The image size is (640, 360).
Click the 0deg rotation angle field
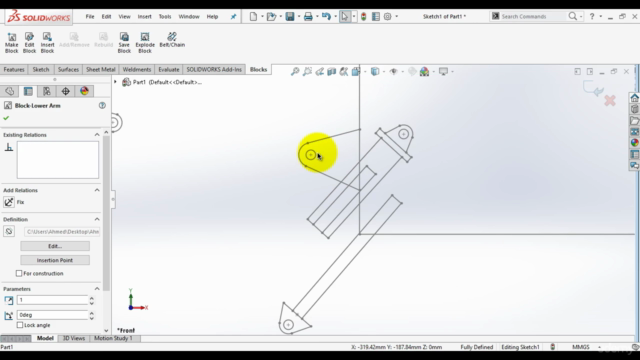[52, 315]
